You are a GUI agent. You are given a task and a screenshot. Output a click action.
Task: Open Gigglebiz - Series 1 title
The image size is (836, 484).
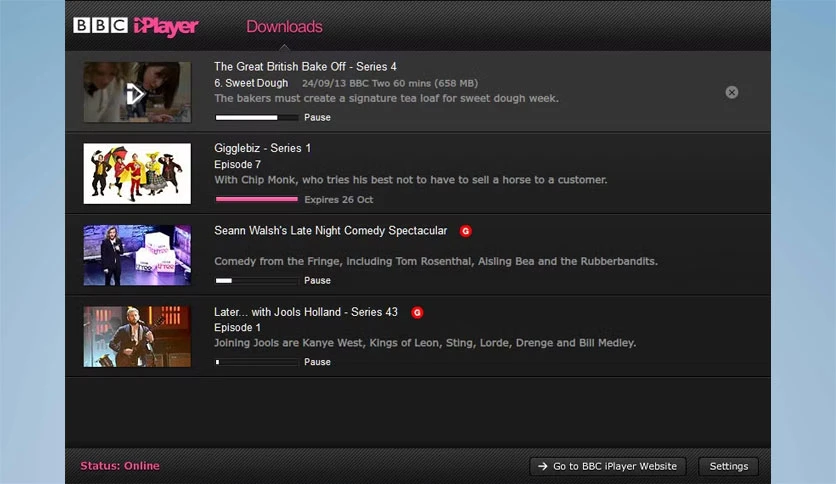262,148
